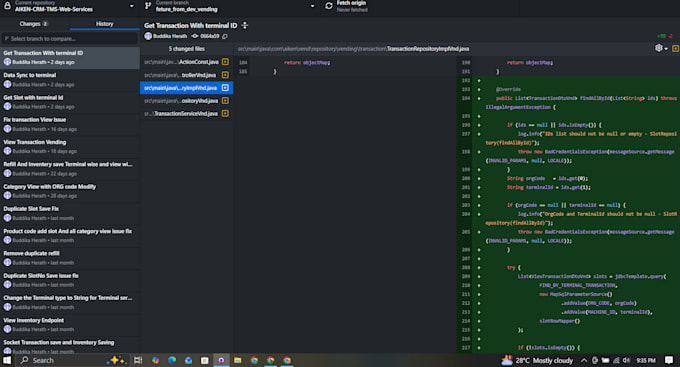Open dropdown arrow next to diff gear
The height and width of the screenshot is (367, 680).
click(x=666, y=49)
